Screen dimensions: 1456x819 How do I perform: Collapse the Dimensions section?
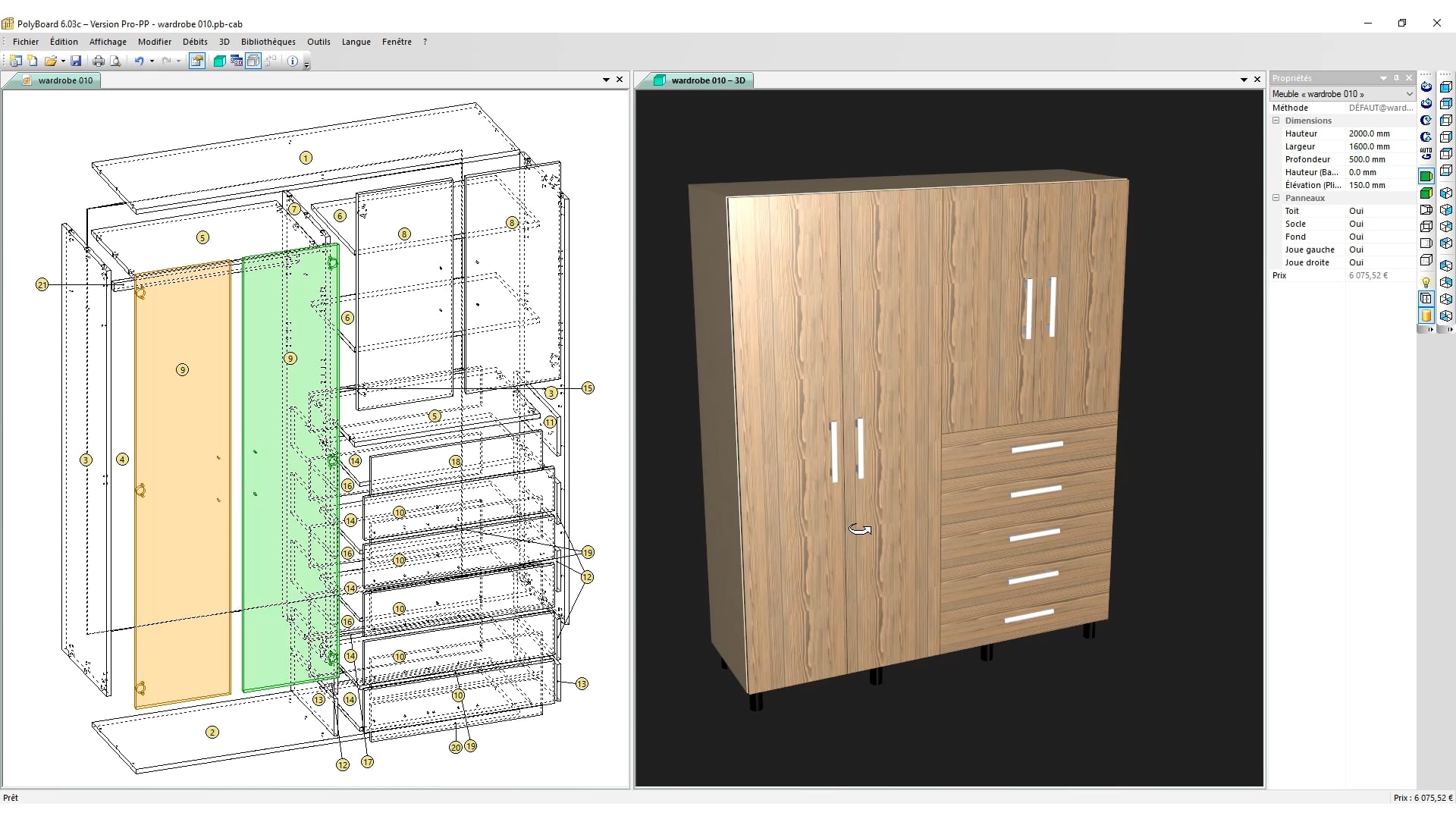point(1276,121)
